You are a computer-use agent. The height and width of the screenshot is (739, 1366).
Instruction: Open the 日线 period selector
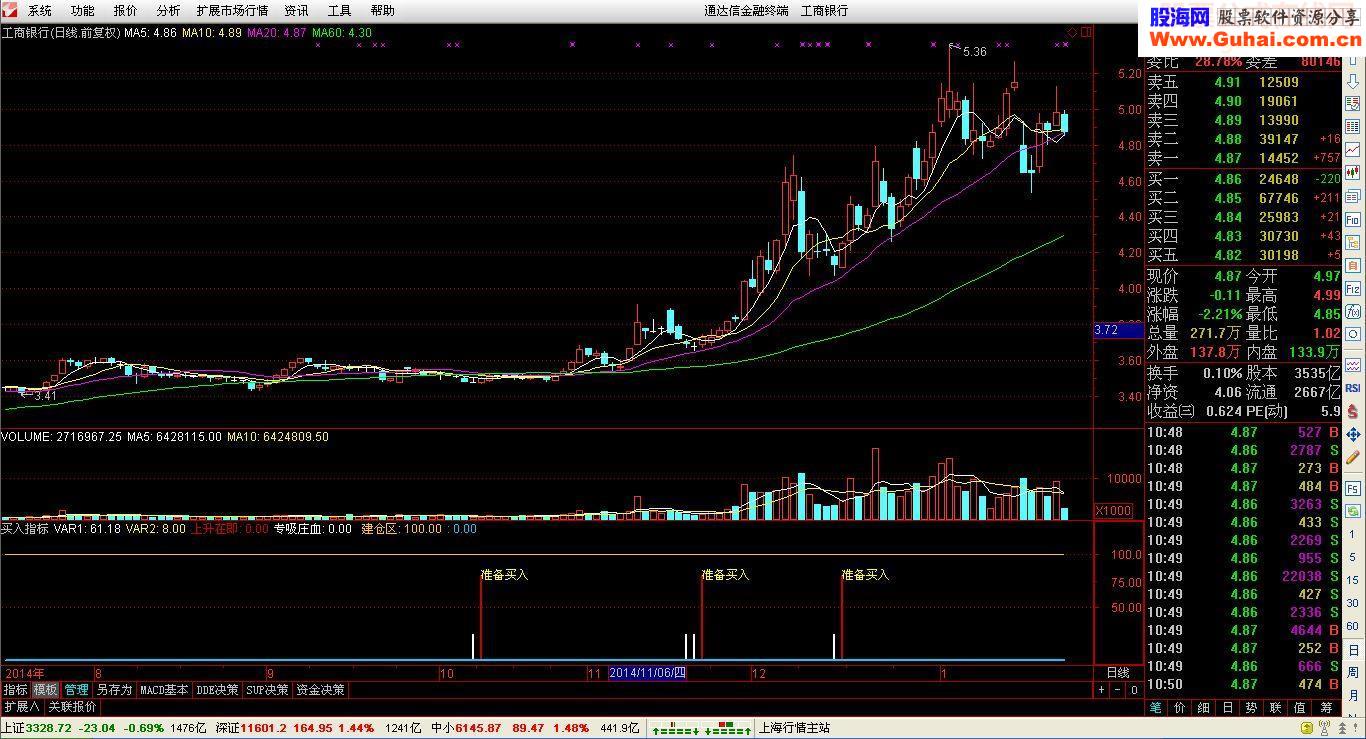(x=1117, y=672)
